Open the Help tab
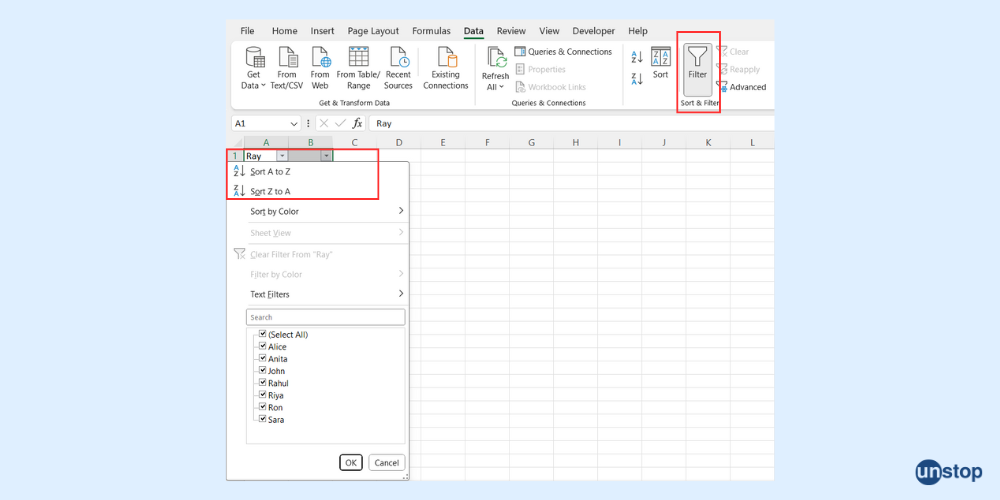This screenshot has width=1000, height=500. click(x=638, y=31)
